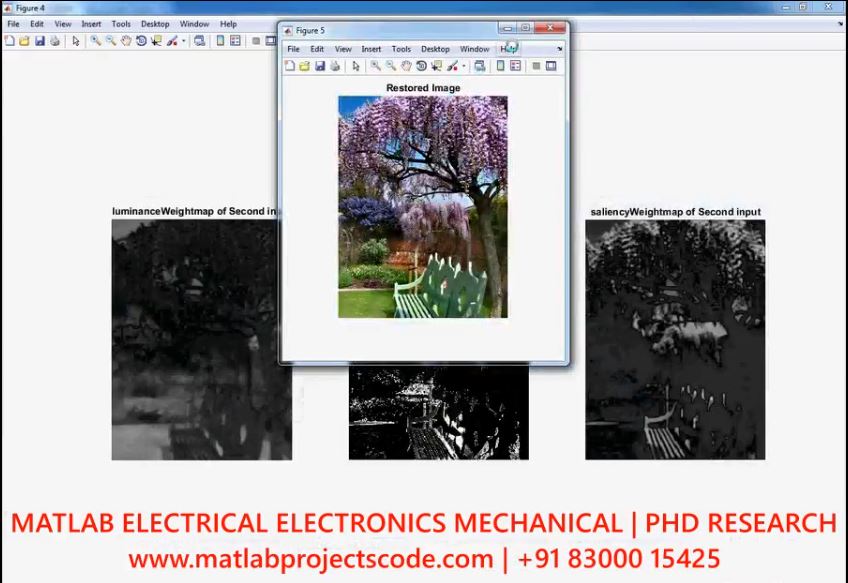Click Save icon in Figure 5 toolbar
This screenshot has height=583, width=848.
(x=320, y=66)
